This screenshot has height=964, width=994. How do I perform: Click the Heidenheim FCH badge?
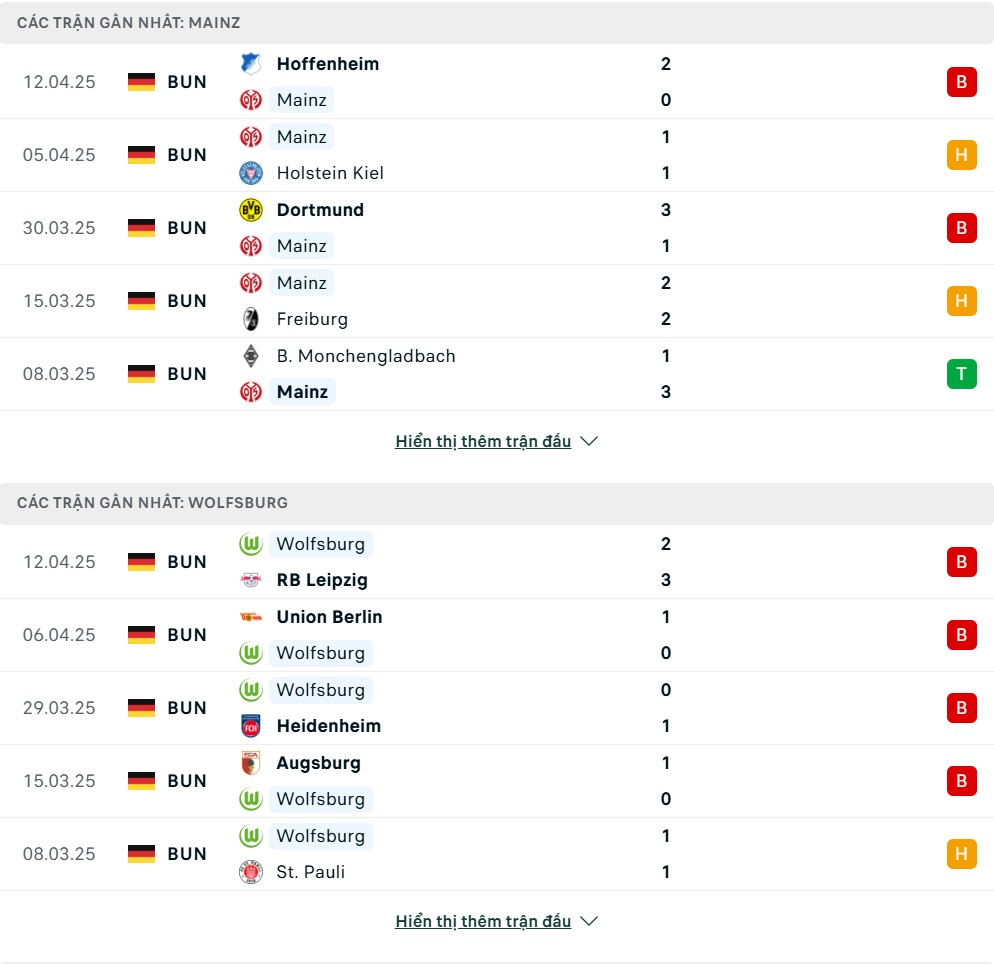250,726
